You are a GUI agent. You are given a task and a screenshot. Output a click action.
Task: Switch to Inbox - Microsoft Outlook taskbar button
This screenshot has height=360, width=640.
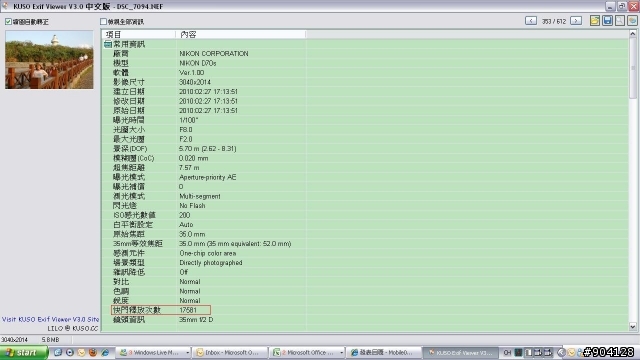[230, 353]
